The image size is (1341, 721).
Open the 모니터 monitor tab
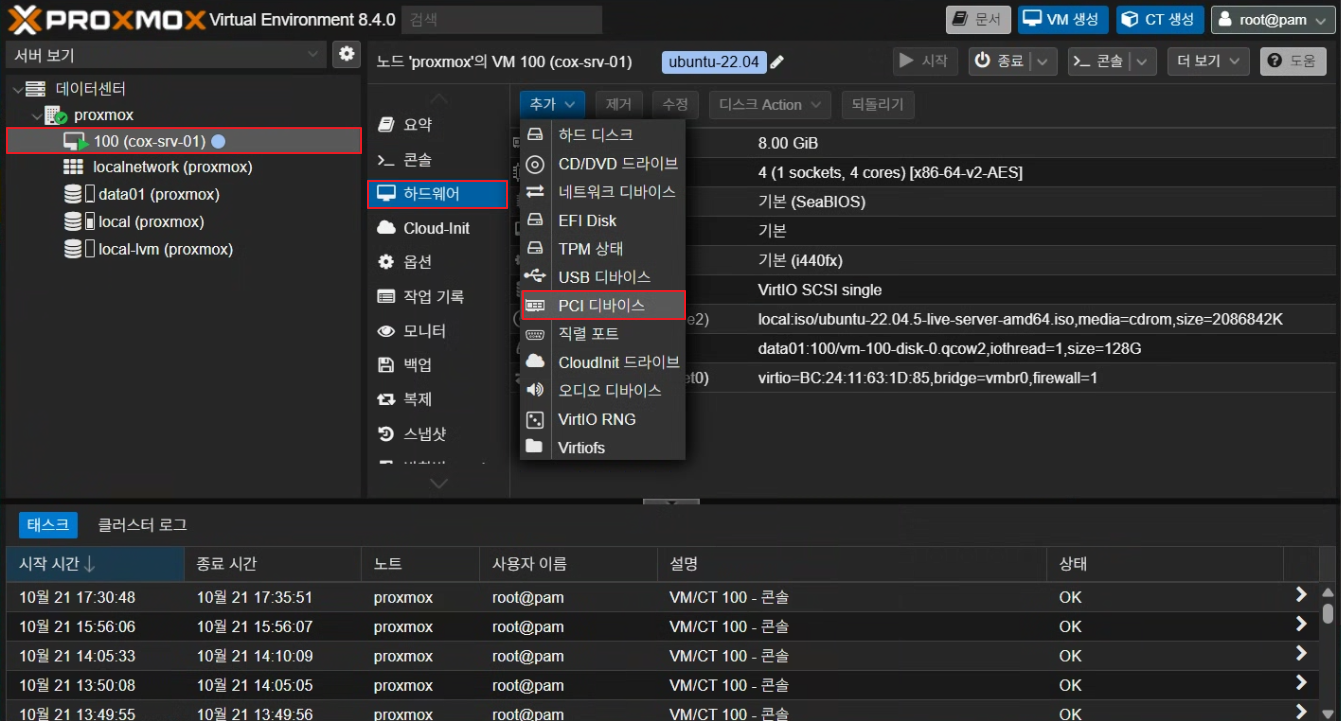(437, 331)
